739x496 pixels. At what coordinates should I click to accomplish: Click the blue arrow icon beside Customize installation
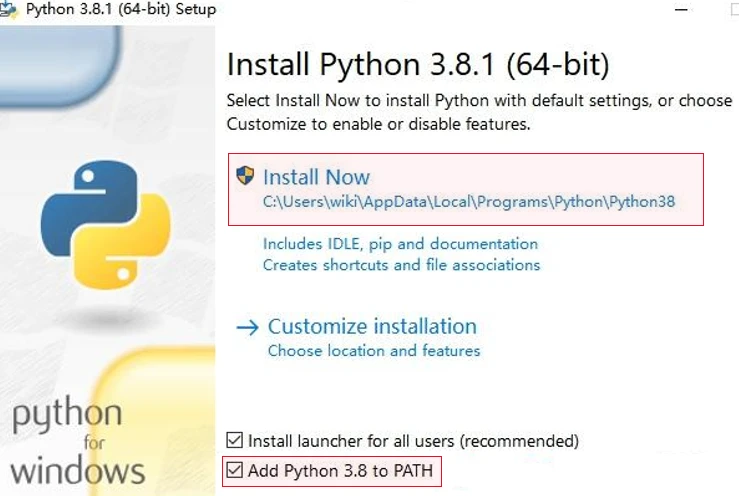pyautogui.click(x=247, y=327)
